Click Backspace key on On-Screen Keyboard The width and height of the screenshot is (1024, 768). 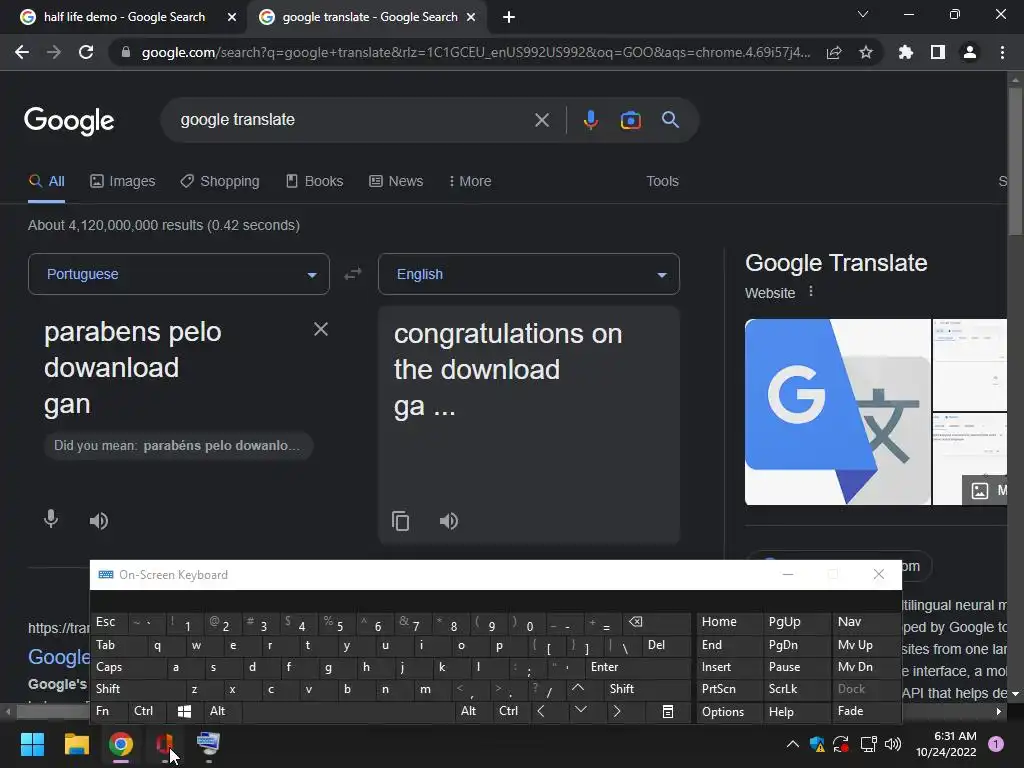(x=656, y=622)
